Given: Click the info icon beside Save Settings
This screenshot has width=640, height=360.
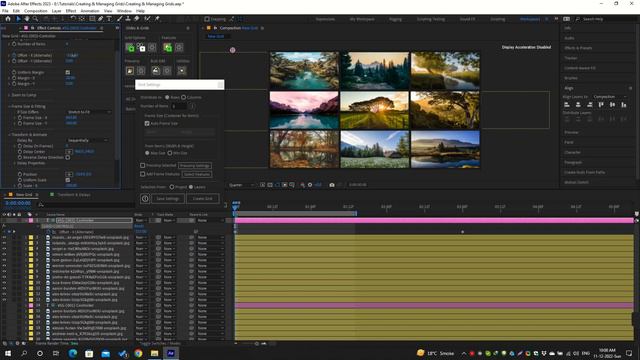Looking at the screenshot, I should point(145,199).
